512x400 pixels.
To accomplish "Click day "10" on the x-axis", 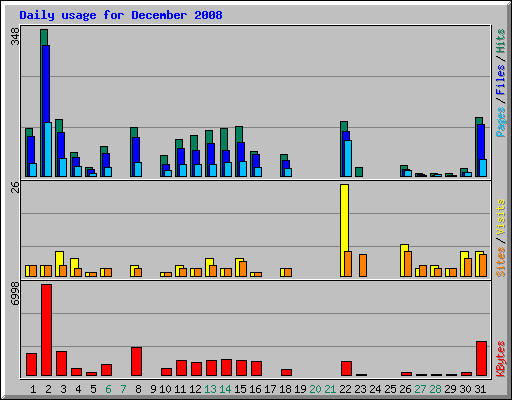I will [165, 389].
